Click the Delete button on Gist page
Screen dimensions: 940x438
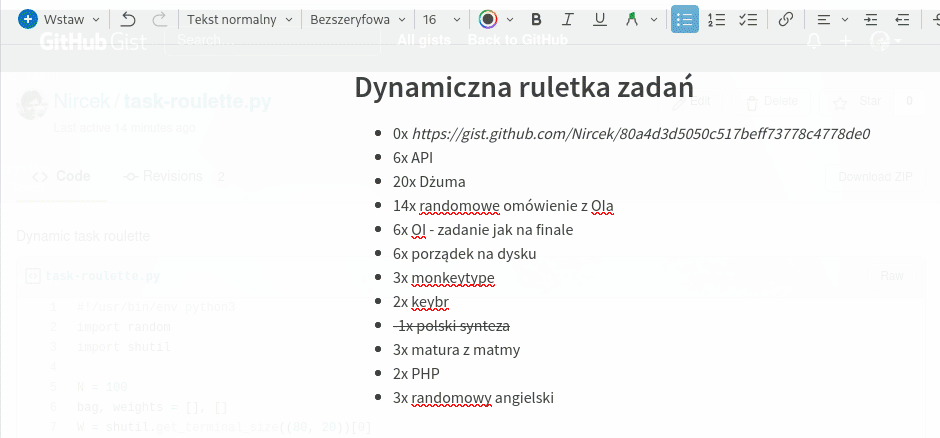point(771,102)
